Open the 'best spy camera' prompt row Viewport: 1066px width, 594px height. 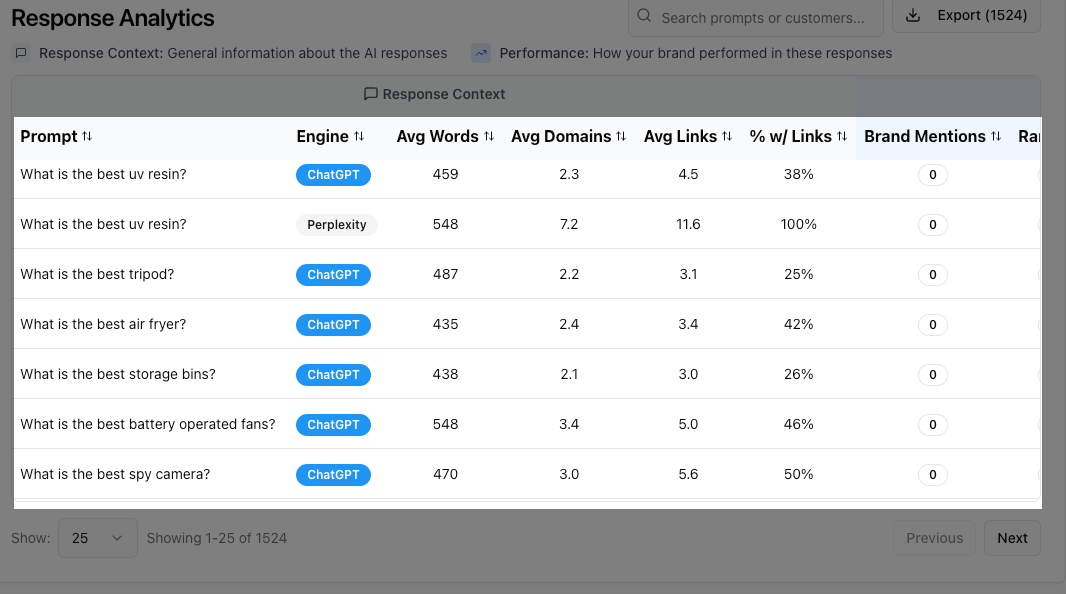115,474
